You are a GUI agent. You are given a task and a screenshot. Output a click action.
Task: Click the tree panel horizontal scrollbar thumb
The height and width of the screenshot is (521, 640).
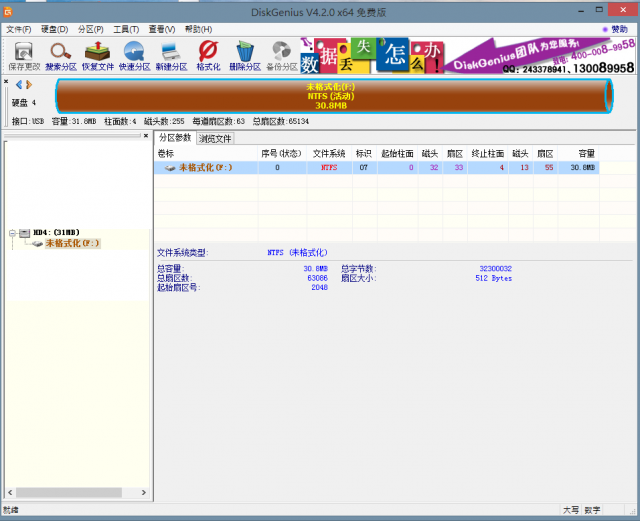click(69, 492)
